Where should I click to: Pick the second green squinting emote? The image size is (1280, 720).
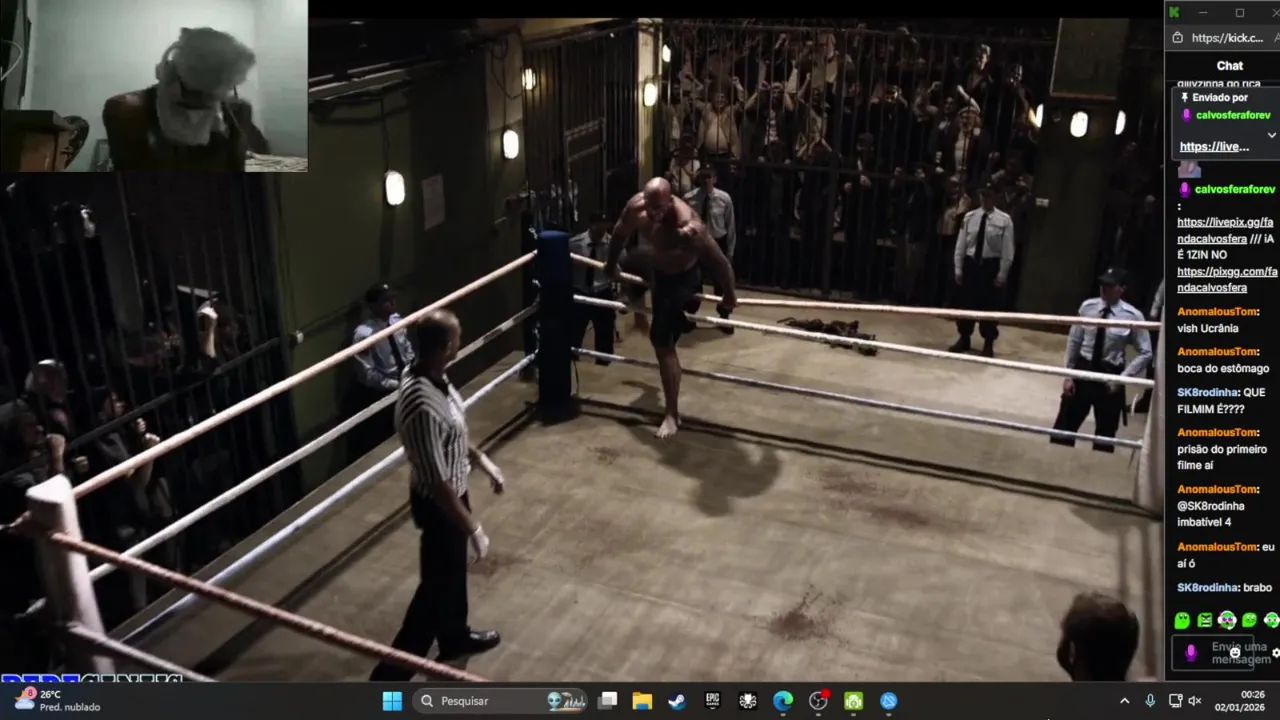coord(1205,621)
